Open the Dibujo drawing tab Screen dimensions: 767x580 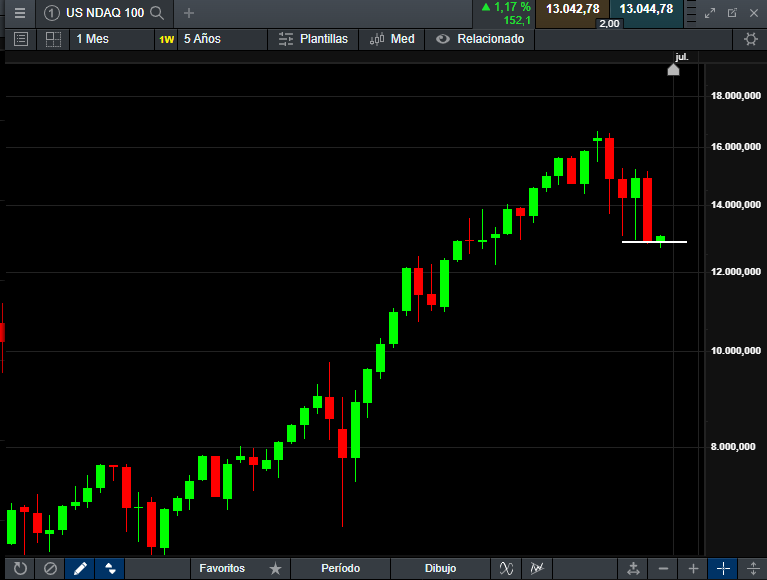[x=440, y=568]
